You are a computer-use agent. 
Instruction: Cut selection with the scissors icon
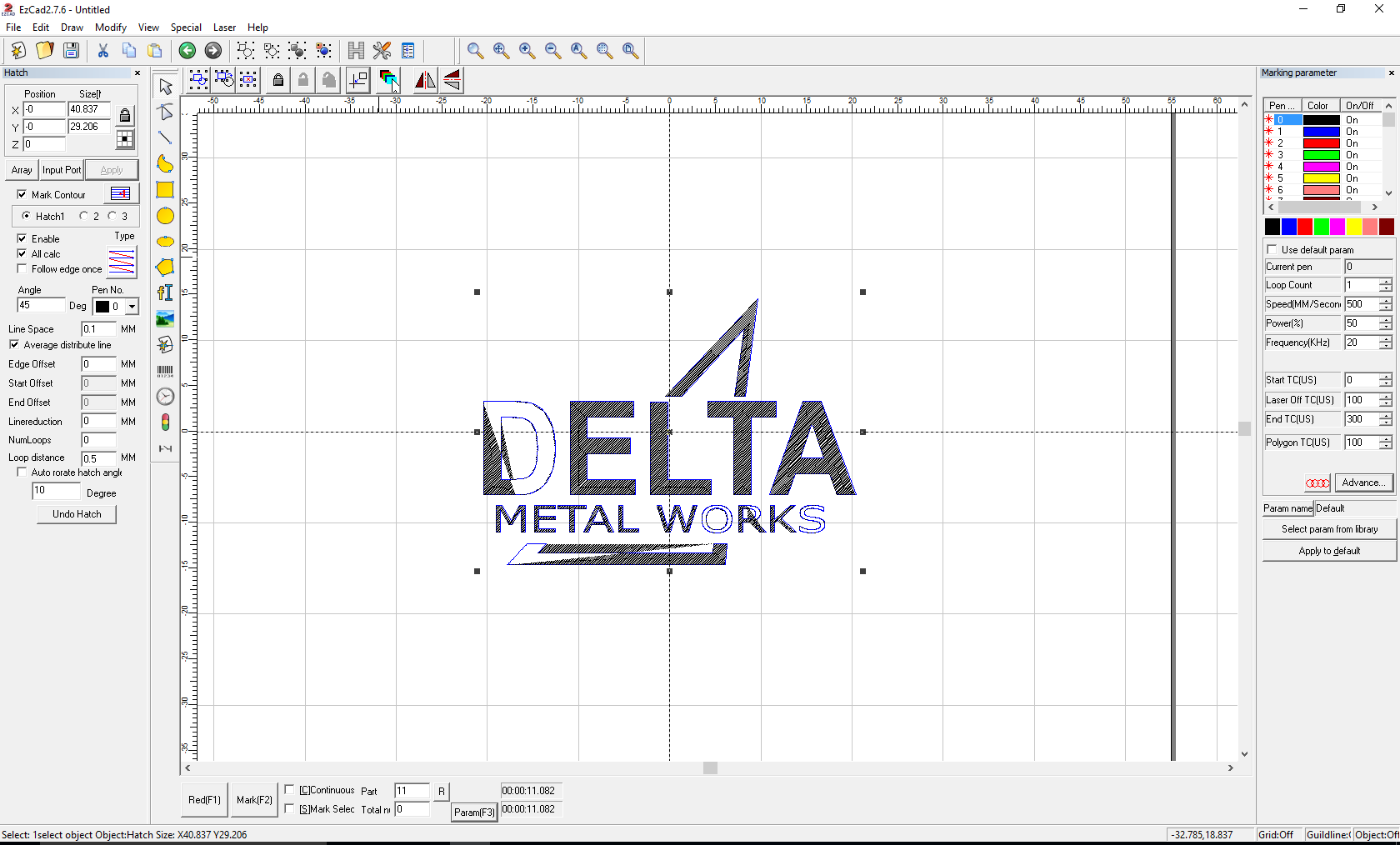point(102,50)
